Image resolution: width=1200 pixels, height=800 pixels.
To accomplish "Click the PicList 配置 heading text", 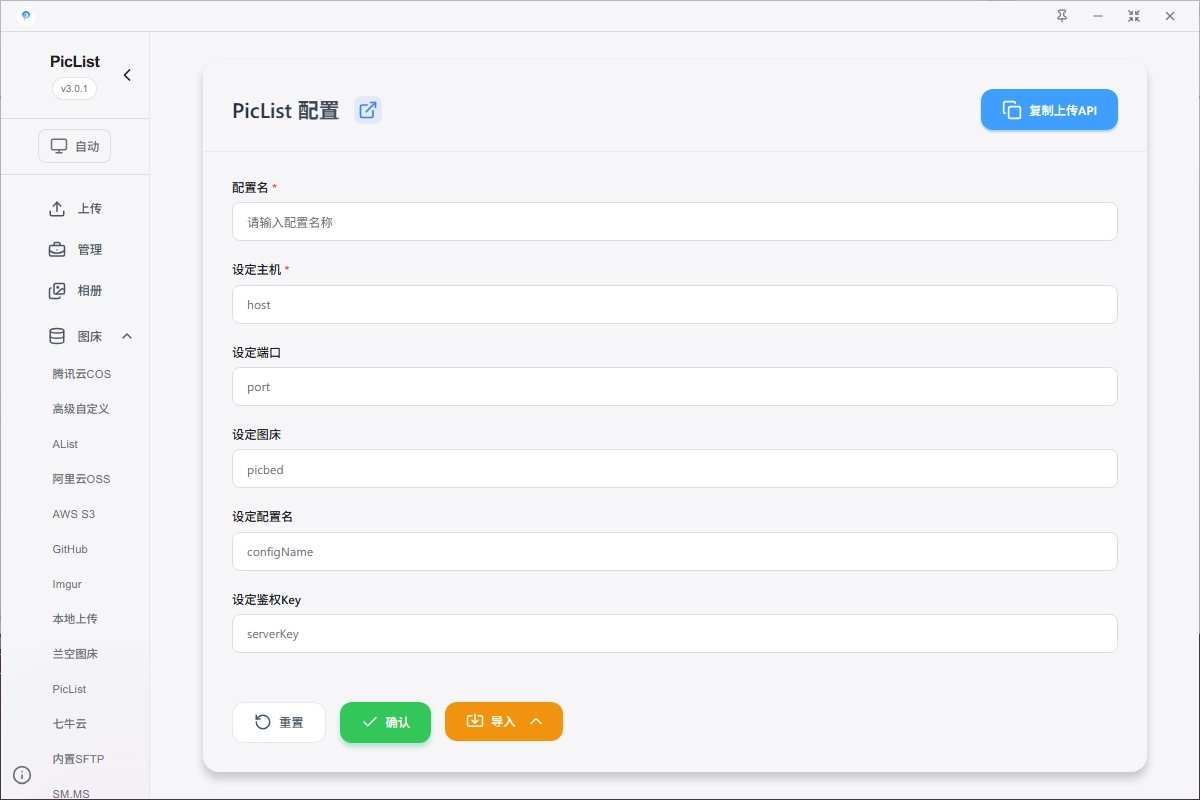I will click(286, 111).
